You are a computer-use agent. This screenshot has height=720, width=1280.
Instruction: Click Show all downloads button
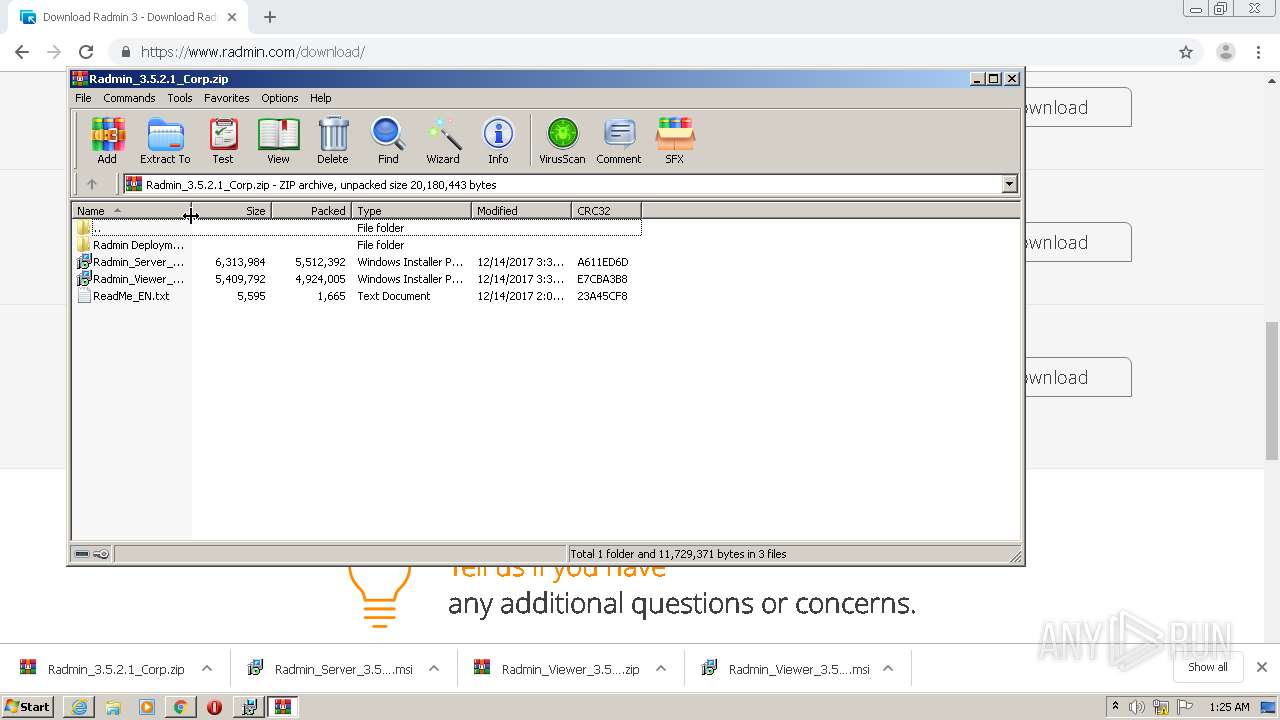click(x=1208, y=667)
